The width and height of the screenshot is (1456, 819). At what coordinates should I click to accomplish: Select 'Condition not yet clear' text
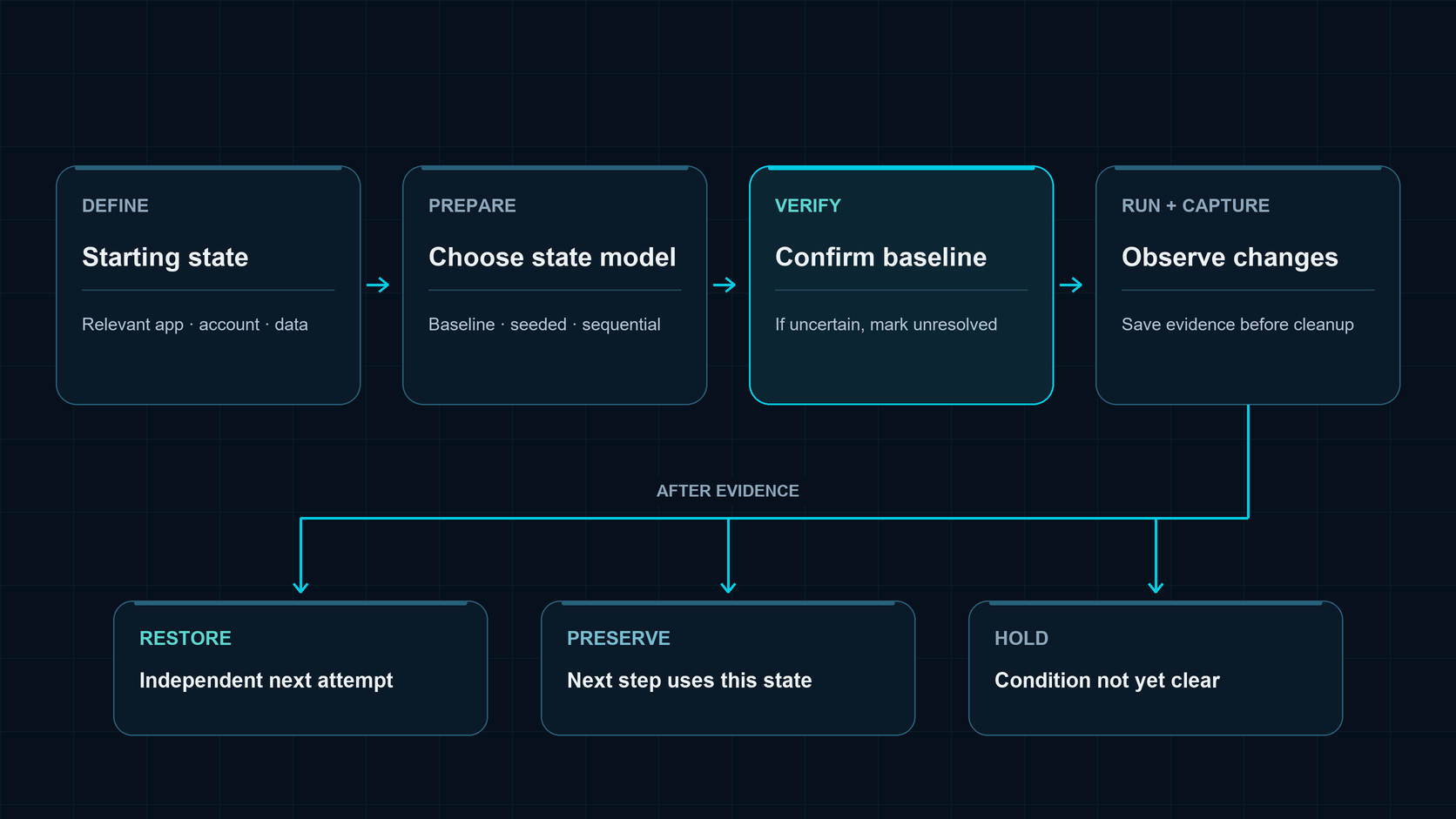[x=1107, y=680]
